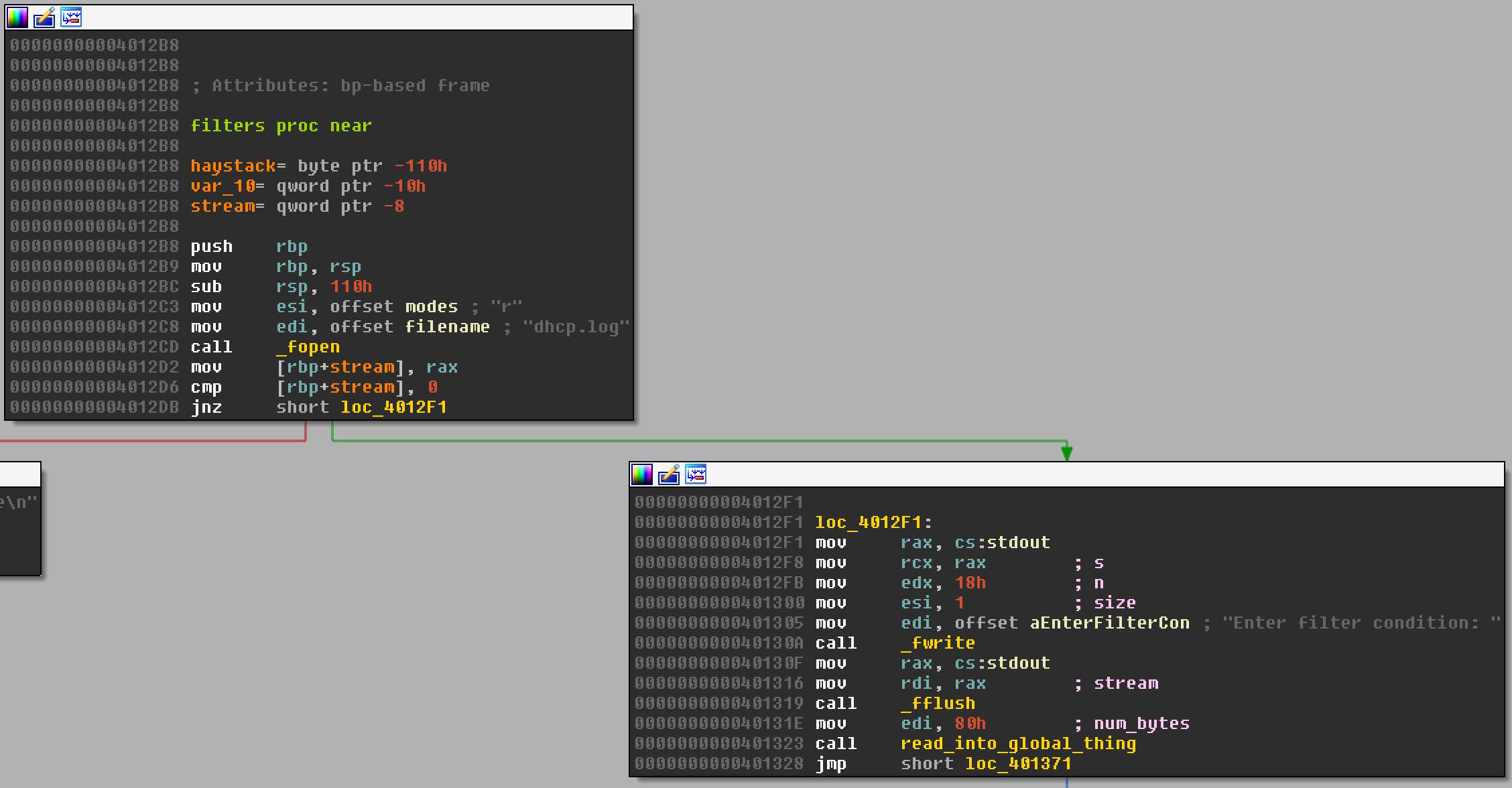Image resolution: width=1512 pixels, height=788 pixels.
Task: Follow jmp target loc_401371
Action: pos(1018,764)
